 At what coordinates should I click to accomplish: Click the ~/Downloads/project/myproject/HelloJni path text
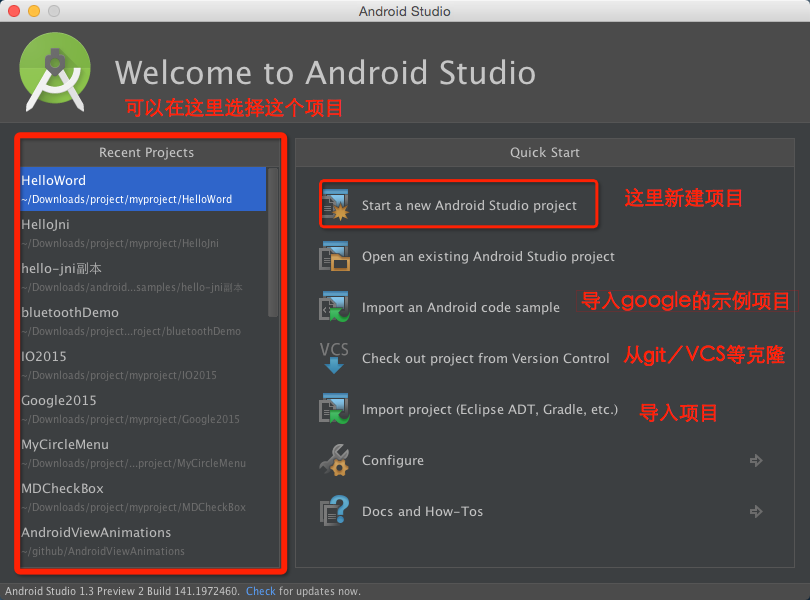120,243
